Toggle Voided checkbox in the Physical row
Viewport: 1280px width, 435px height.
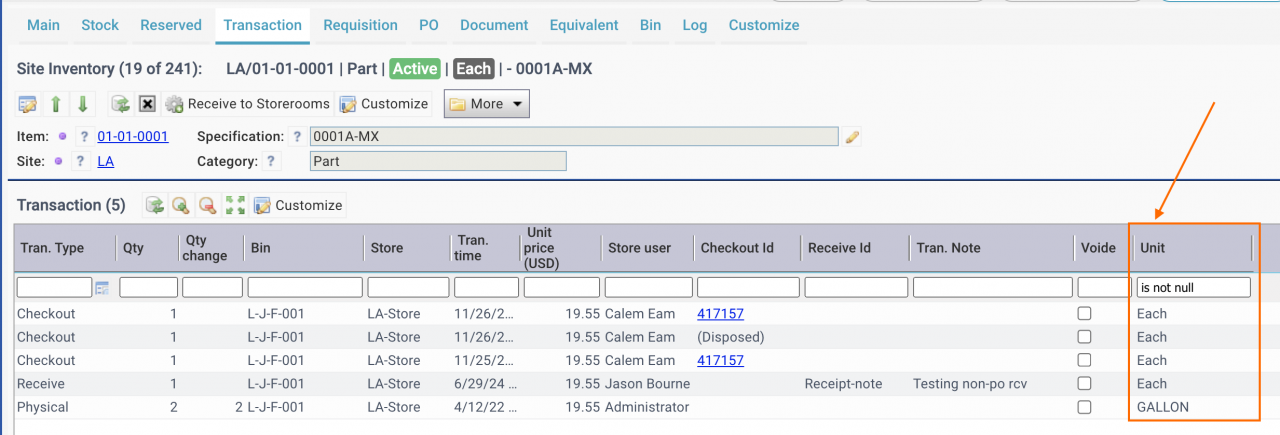[x=1084, y=407]
